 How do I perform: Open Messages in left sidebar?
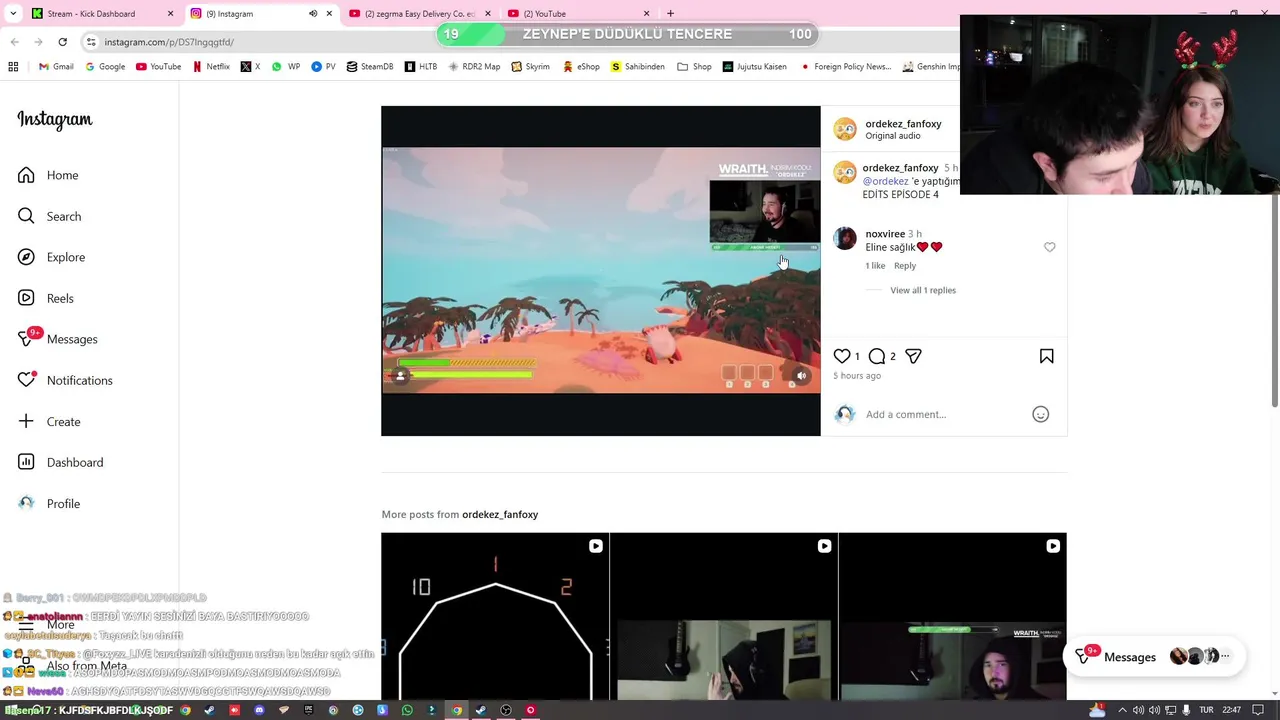point(57,339)
